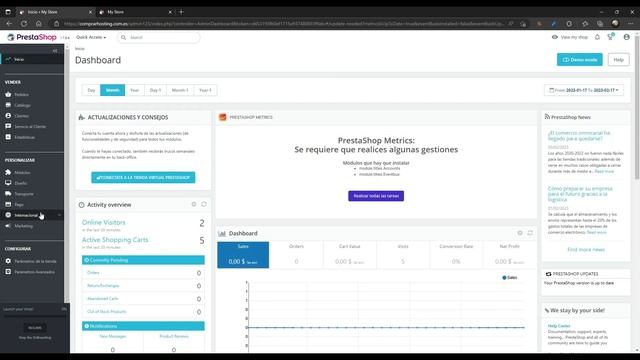Open the Active Shopping Carts link

coord(115,240)
